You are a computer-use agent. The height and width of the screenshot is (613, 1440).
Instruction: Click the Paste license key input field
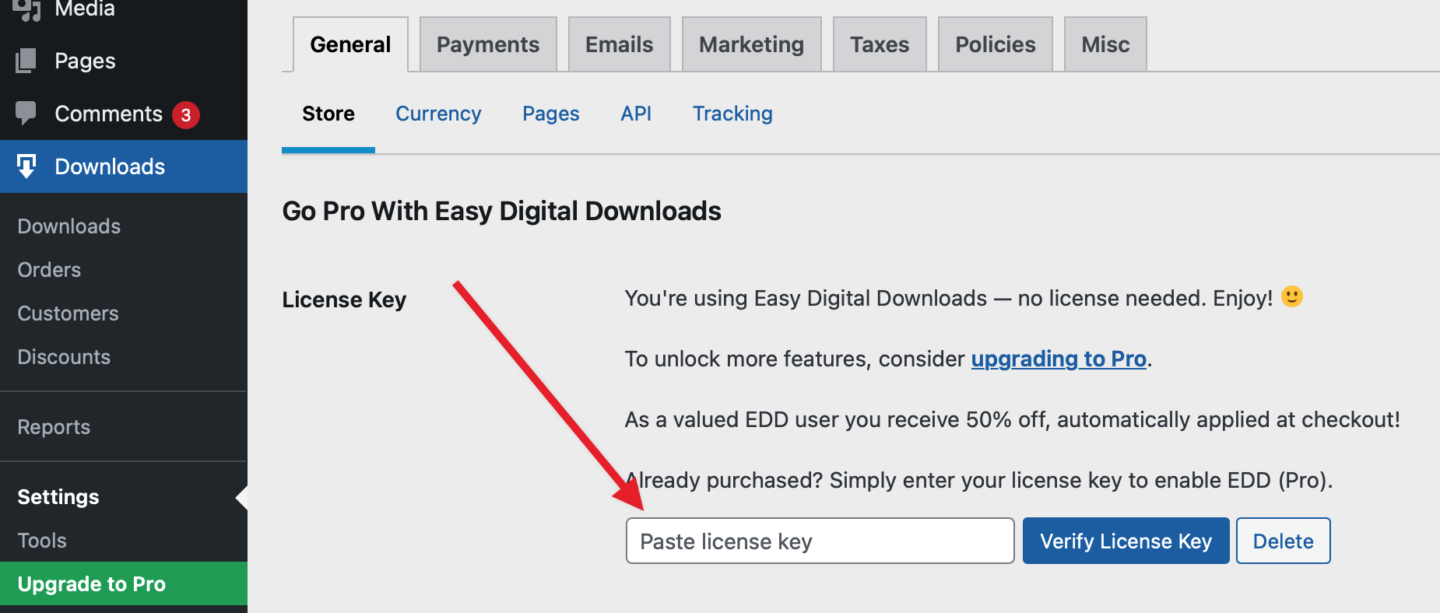[x=819, y=541]
